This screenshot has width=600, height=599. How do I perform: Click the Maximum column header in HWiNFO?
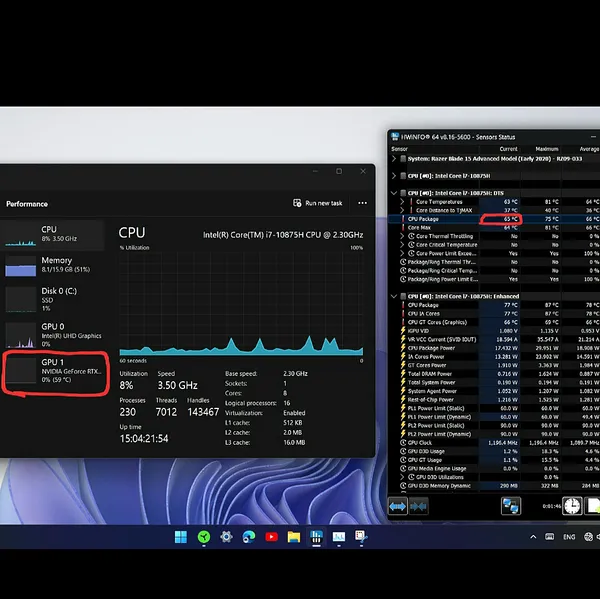[547, 149]
